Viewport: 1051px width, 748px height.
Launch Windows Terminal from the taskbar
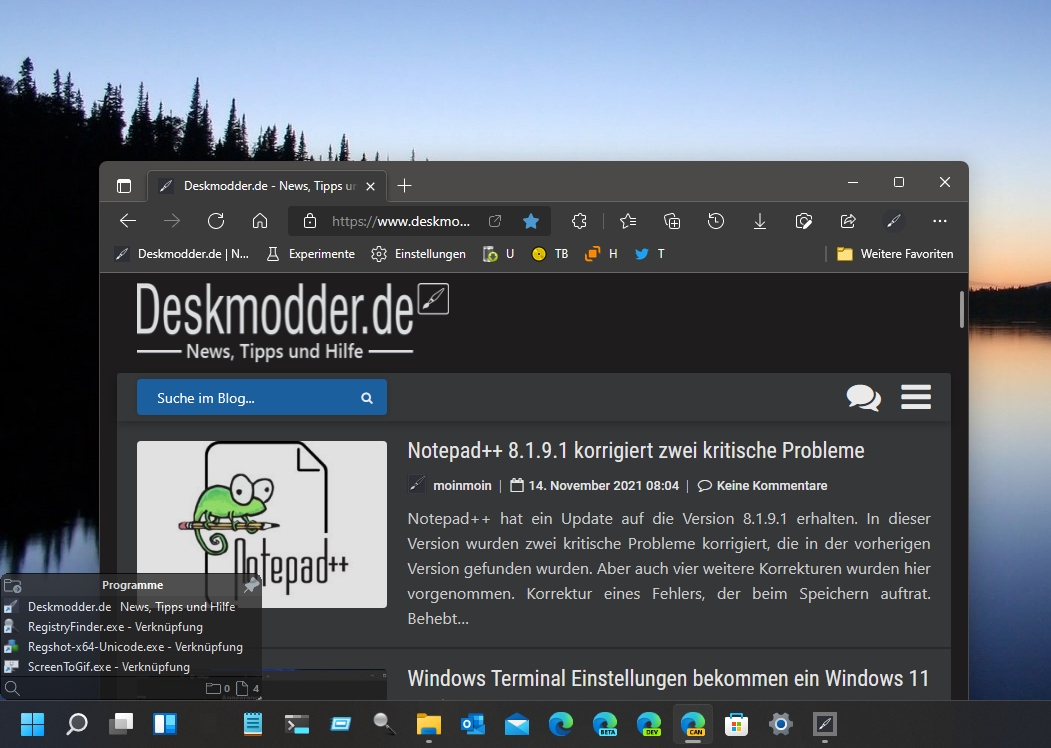tap(297, 724)
